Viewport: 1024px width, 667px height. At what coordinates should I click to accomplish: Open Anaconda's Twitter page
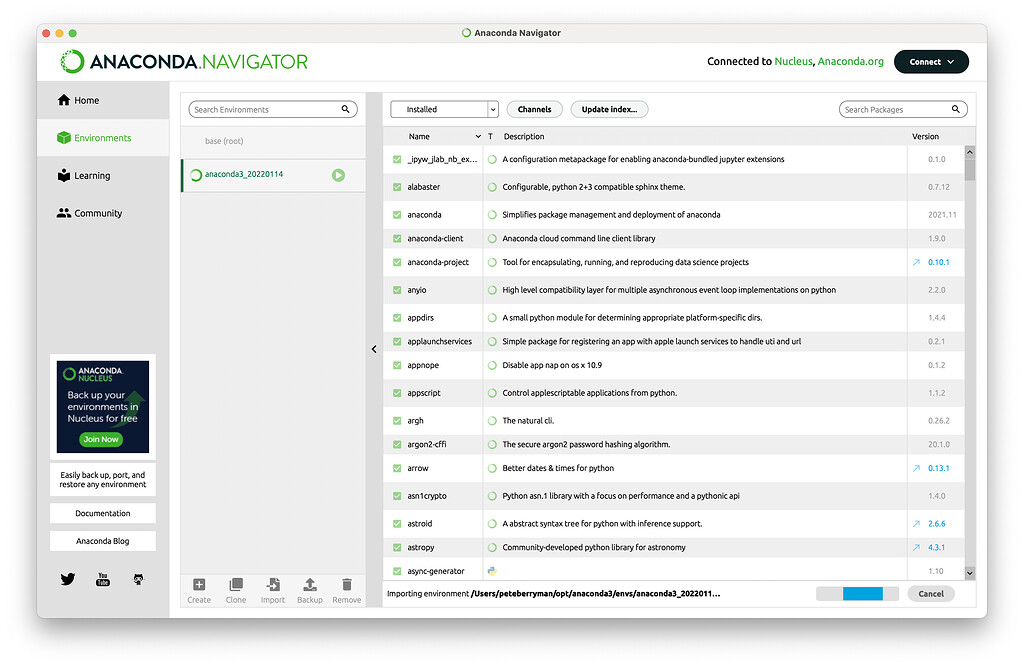click(67, 578)
